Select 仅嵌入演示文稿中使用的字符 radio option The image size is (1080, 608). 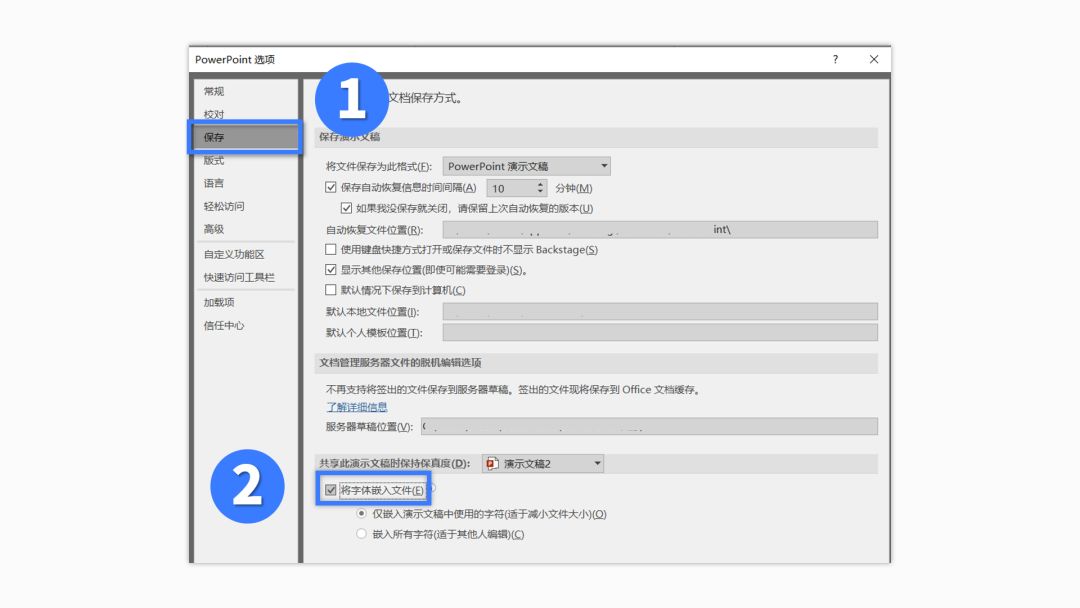click(361, 514)
